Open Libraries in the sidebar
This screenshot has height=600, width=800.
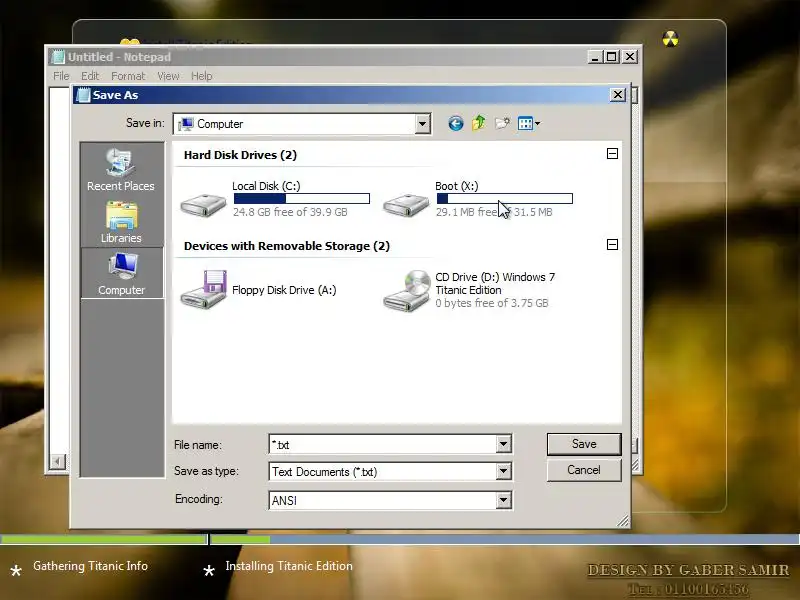click(x=121, y=222)
